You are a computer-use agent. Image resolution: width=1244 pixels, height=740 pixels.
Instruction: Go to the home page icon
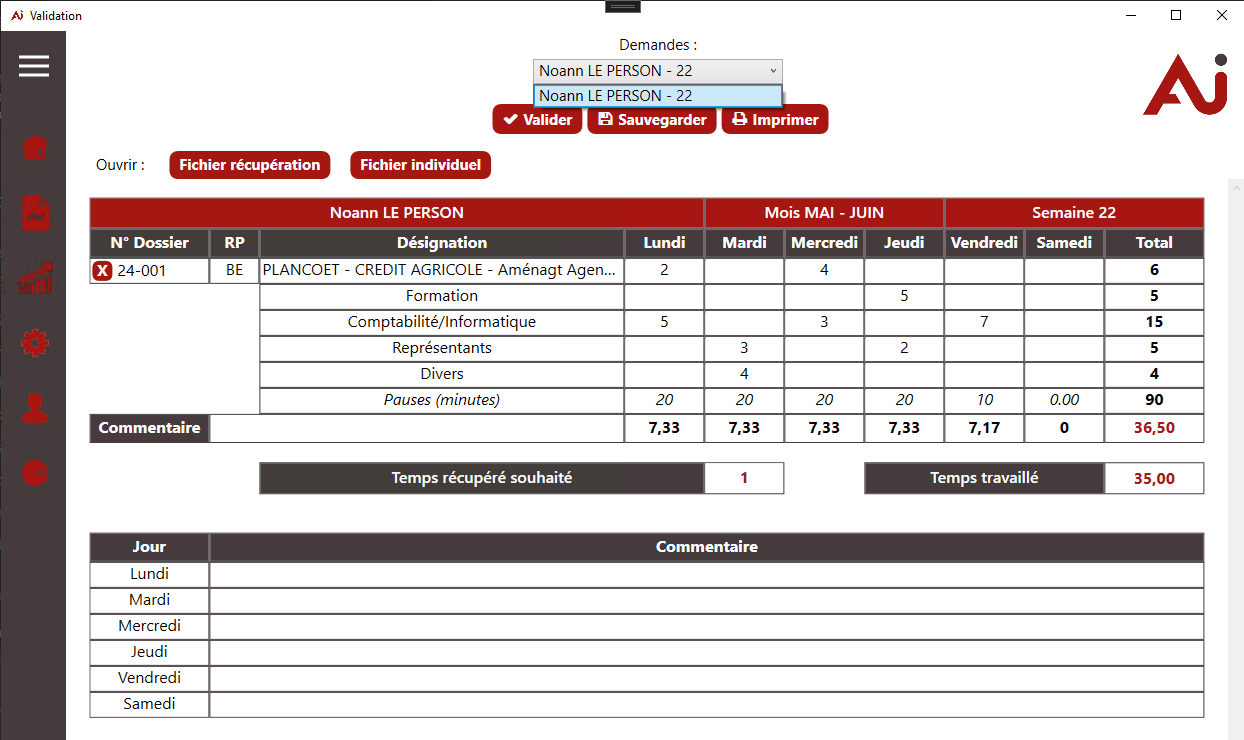pyautogui.click(x=35, y=148)
